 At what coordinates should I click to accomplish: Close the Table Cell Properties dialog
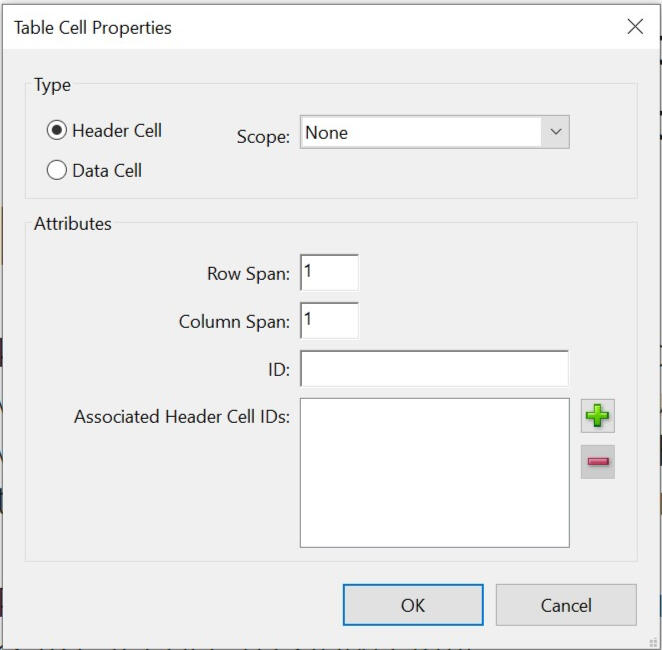pos(635,27)
